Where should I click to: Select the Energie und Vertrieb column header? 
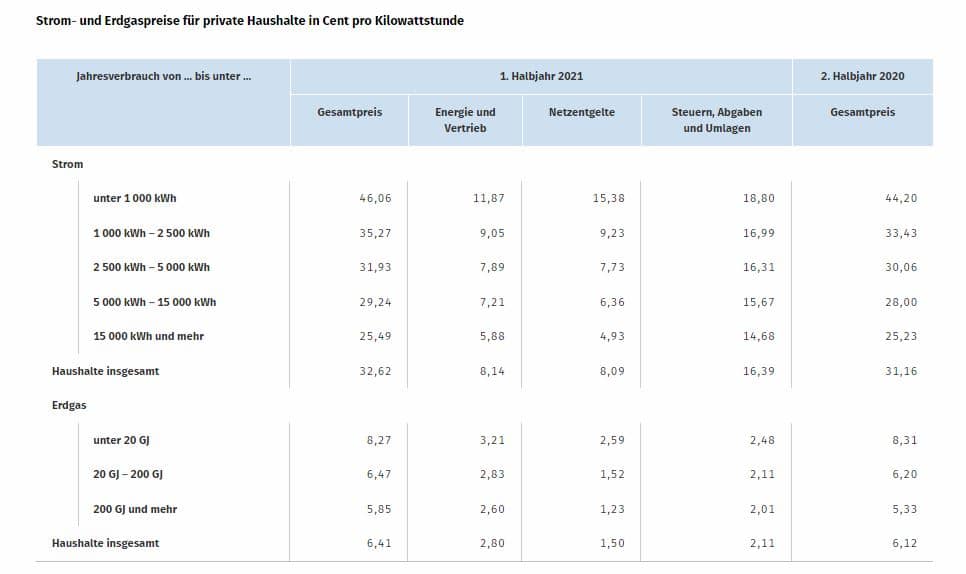pos(465,120)
